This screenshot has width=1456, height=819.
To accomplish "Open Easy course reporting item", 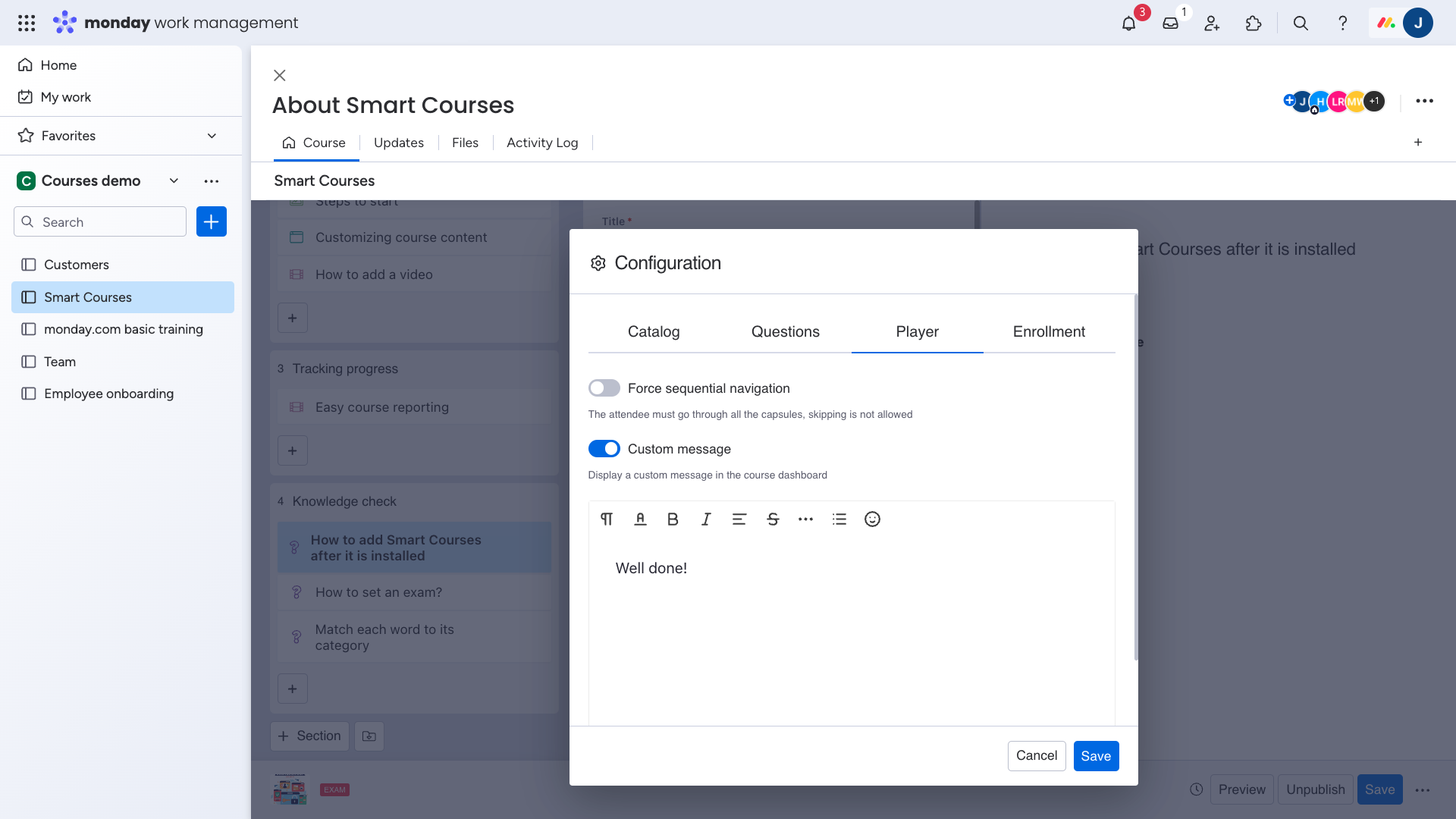I will [x=414, y=407].
